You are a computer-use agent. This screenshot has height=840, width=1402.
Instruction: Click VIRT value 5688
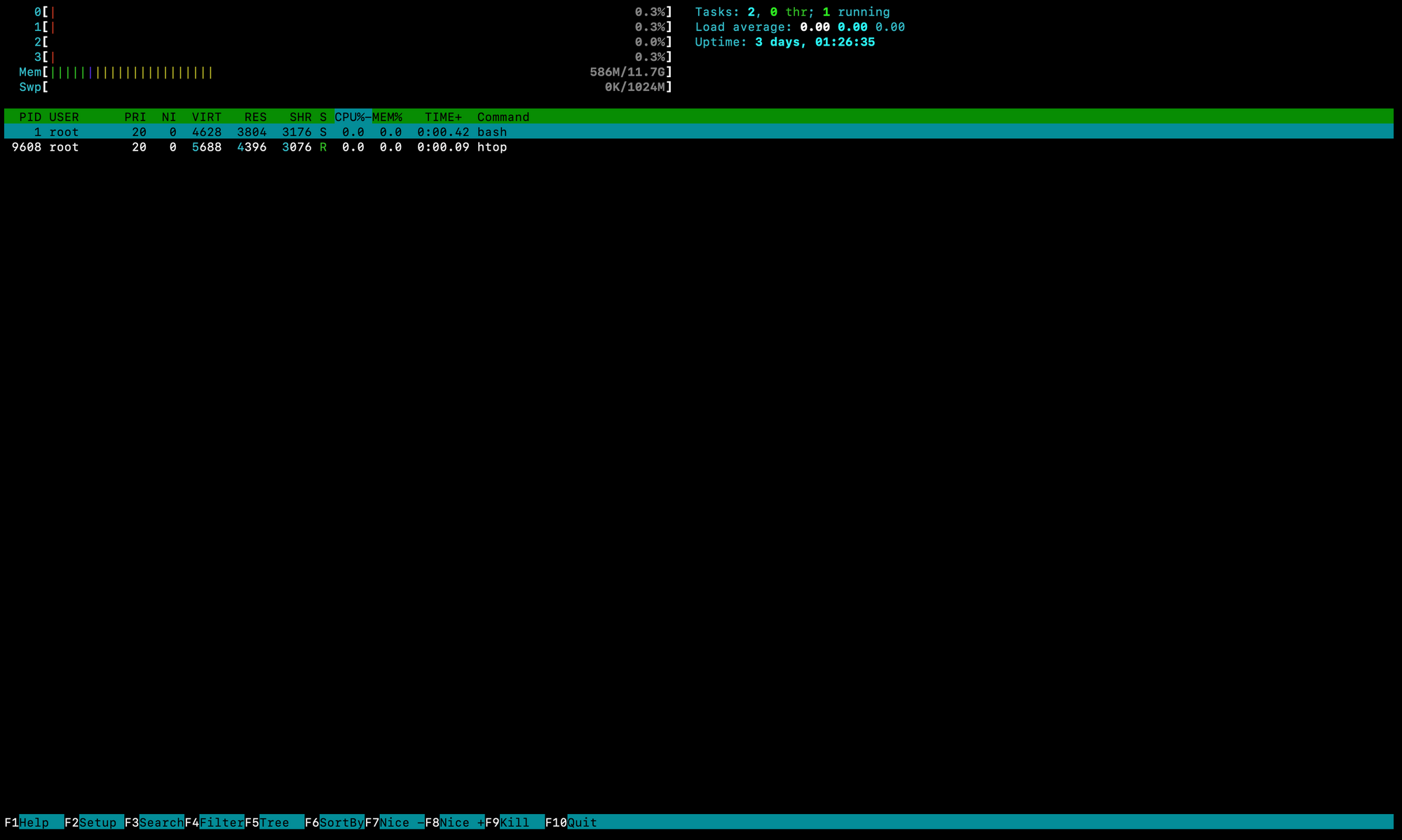pyautogui.click(x=207, y=147)
